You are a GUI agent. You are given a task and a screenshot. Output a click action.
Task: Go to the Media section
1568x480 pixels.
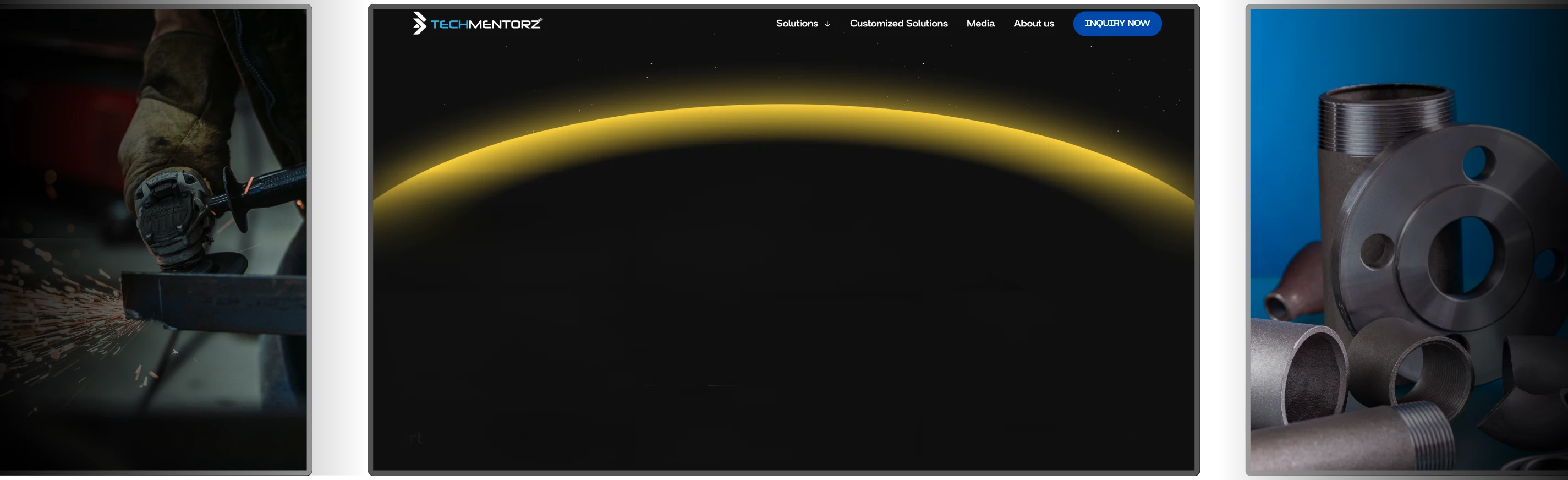pyautogui.click(x=980, y=23)
